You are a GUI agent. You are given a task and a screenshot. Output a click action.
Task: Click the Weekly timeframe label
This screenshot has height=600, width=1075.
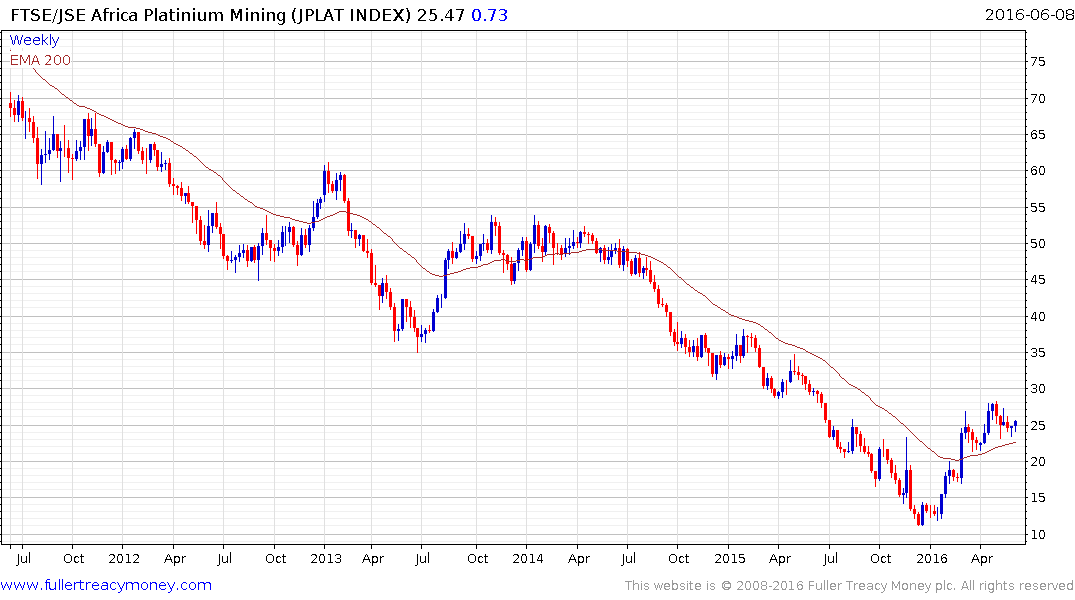(34, 40)
